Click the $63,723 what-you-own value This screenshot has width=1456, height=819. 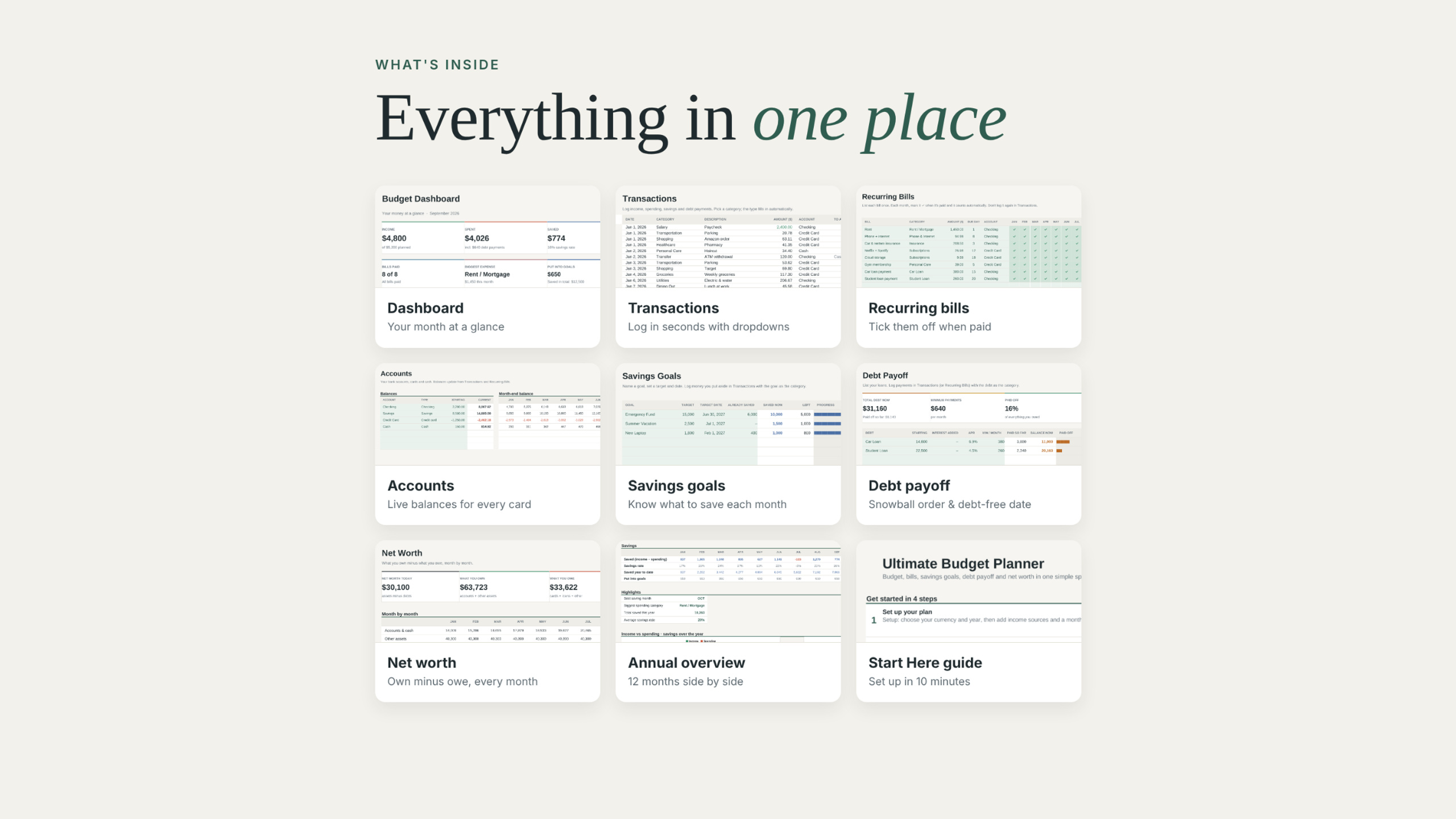(474, 587)
